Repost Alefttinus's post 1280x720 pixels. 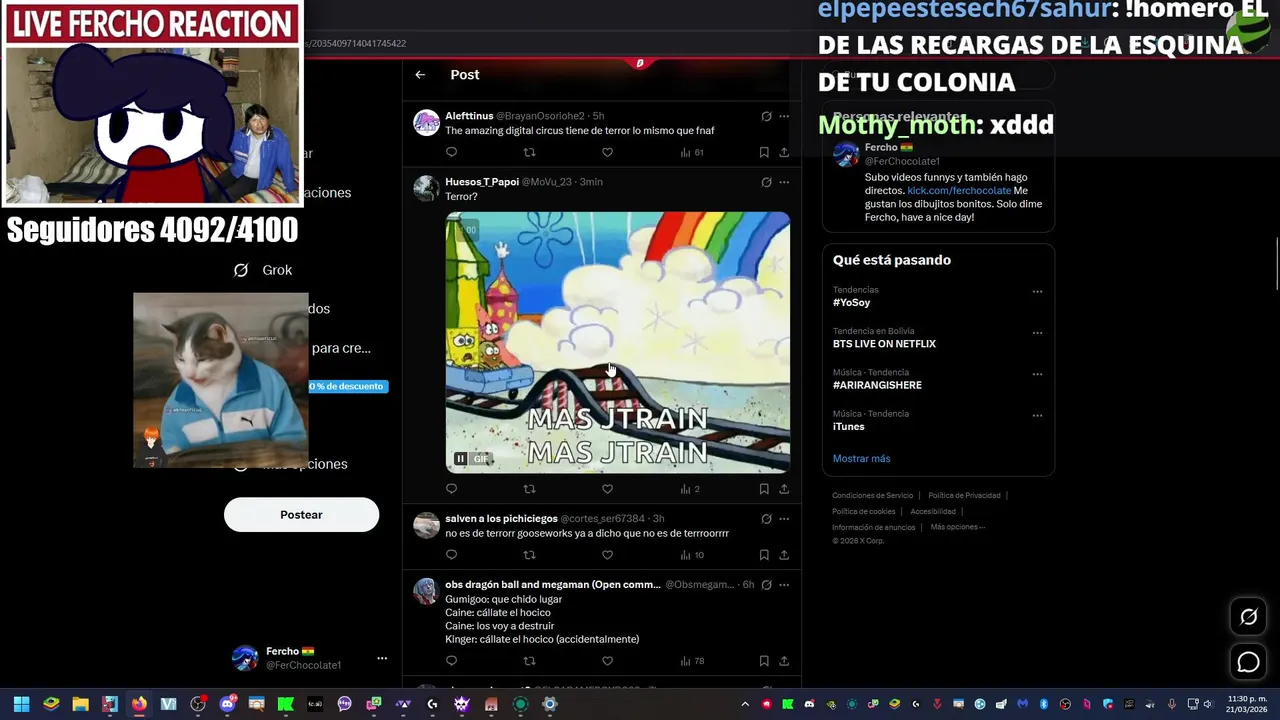click(x=530, y=153)
